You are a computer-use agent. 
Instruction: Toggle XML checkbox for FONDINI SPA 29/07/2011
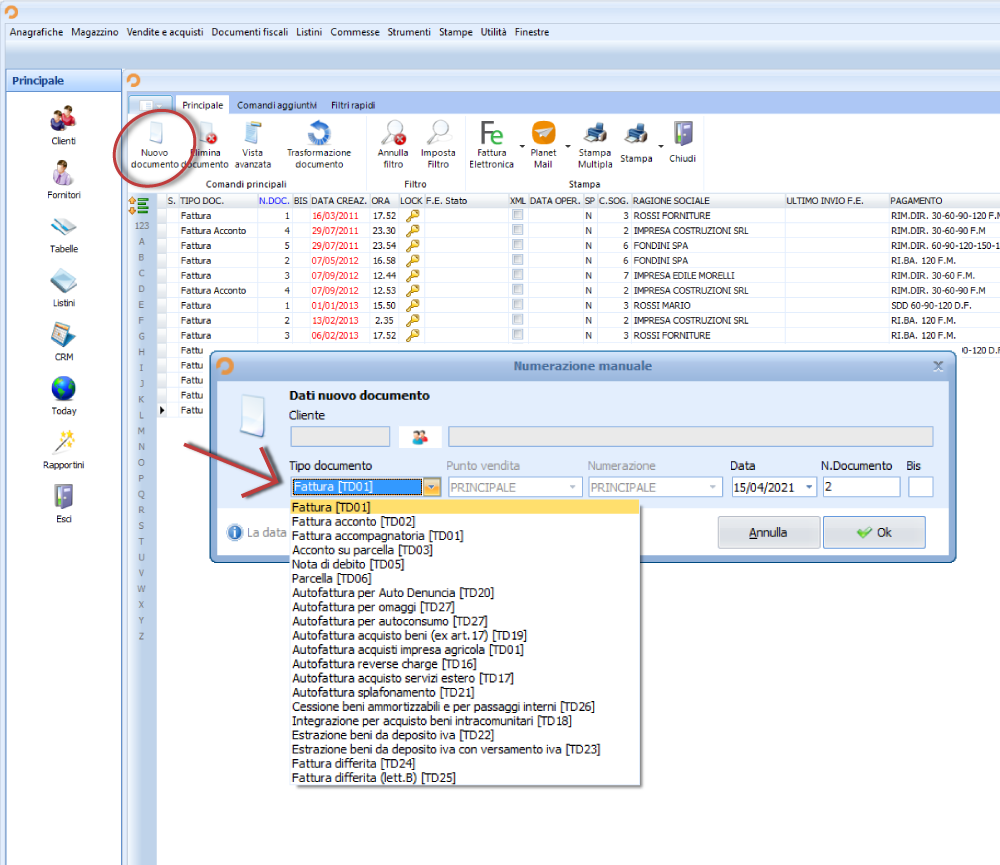pos(518,245)
